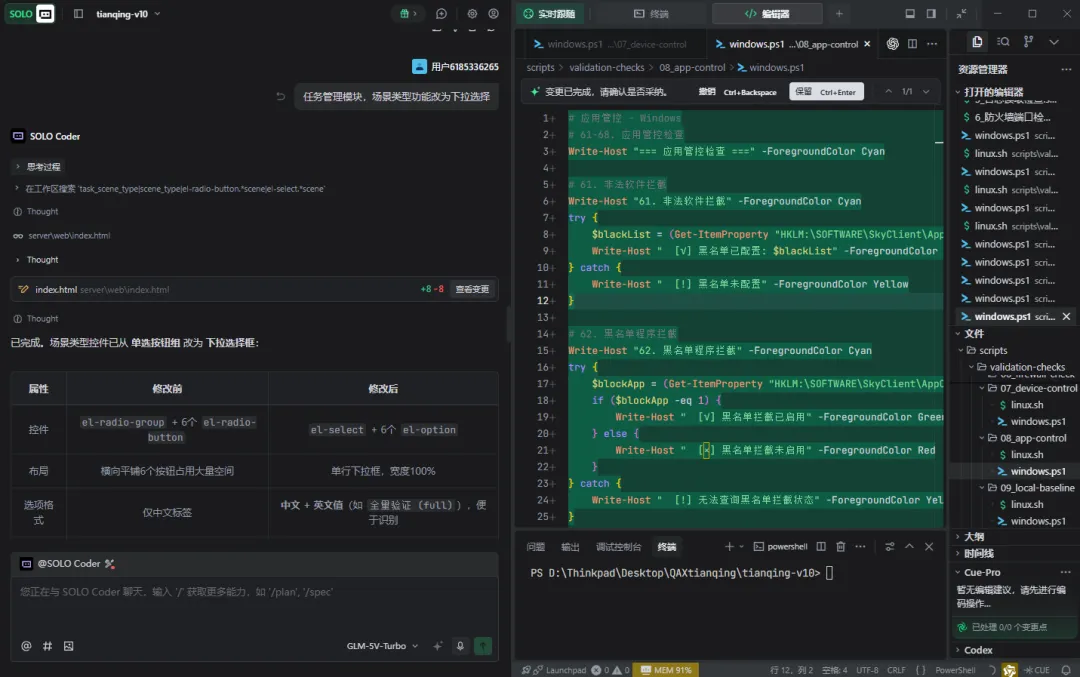Split the editor with split icon
Image resolution: width=1080 pixels, height=677 pixels.
pos(912,43)
